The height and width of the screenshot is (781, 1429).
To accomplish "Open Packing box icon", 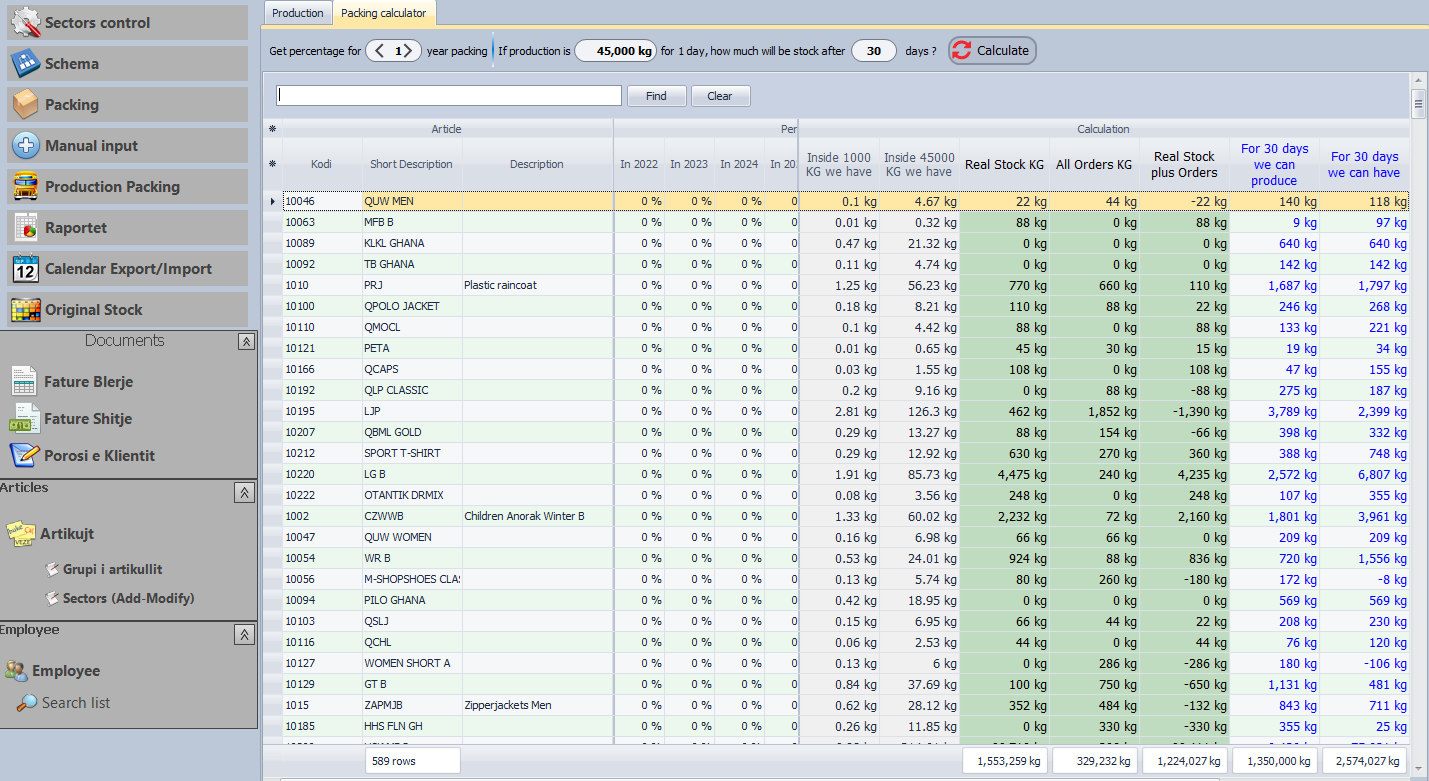I will point(26,104).
